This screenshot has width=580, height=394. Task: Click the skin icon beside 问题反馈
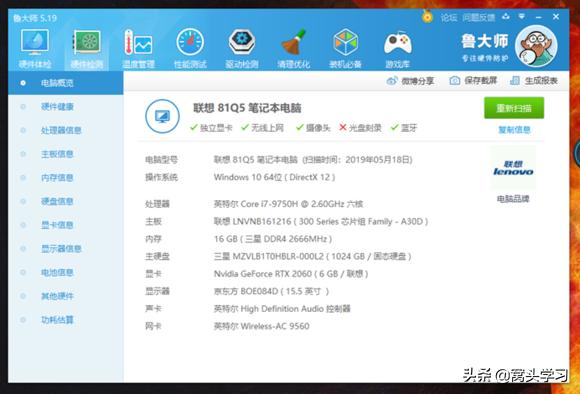click(506, 17)
